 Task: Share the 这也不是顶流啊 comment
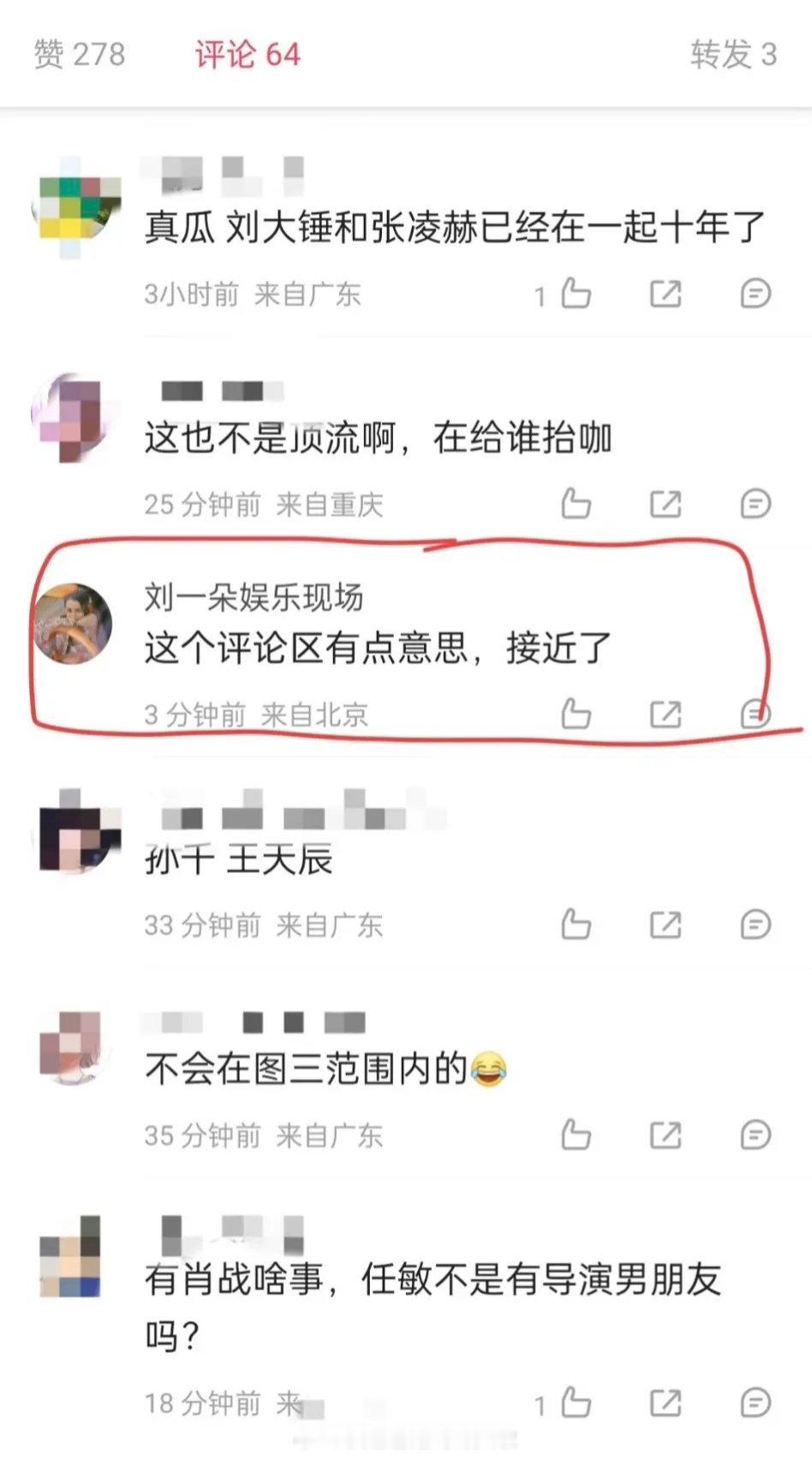666,504
